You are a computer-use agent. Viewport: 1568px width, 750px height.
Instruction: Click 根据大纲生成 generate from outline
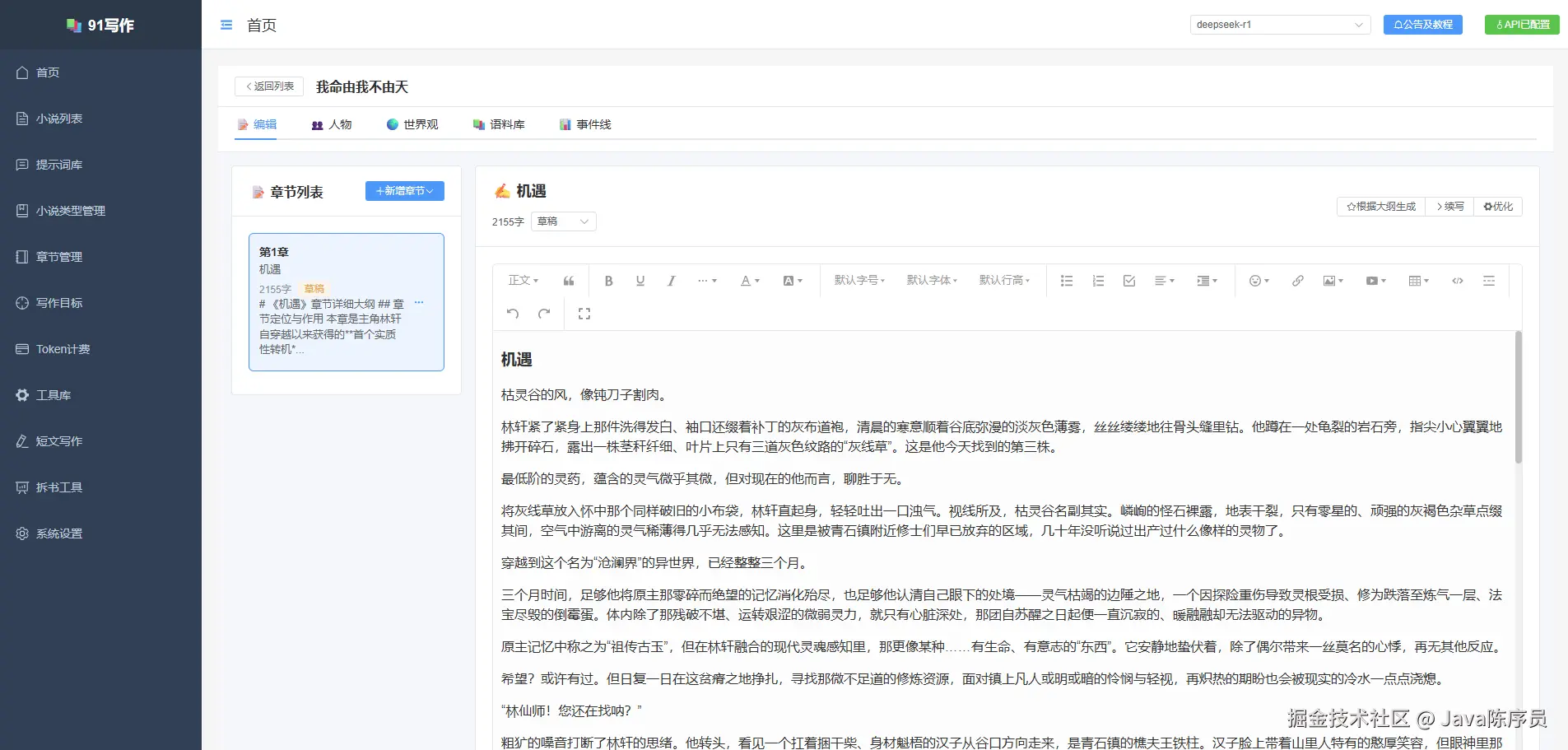[x=1381, y=207]
